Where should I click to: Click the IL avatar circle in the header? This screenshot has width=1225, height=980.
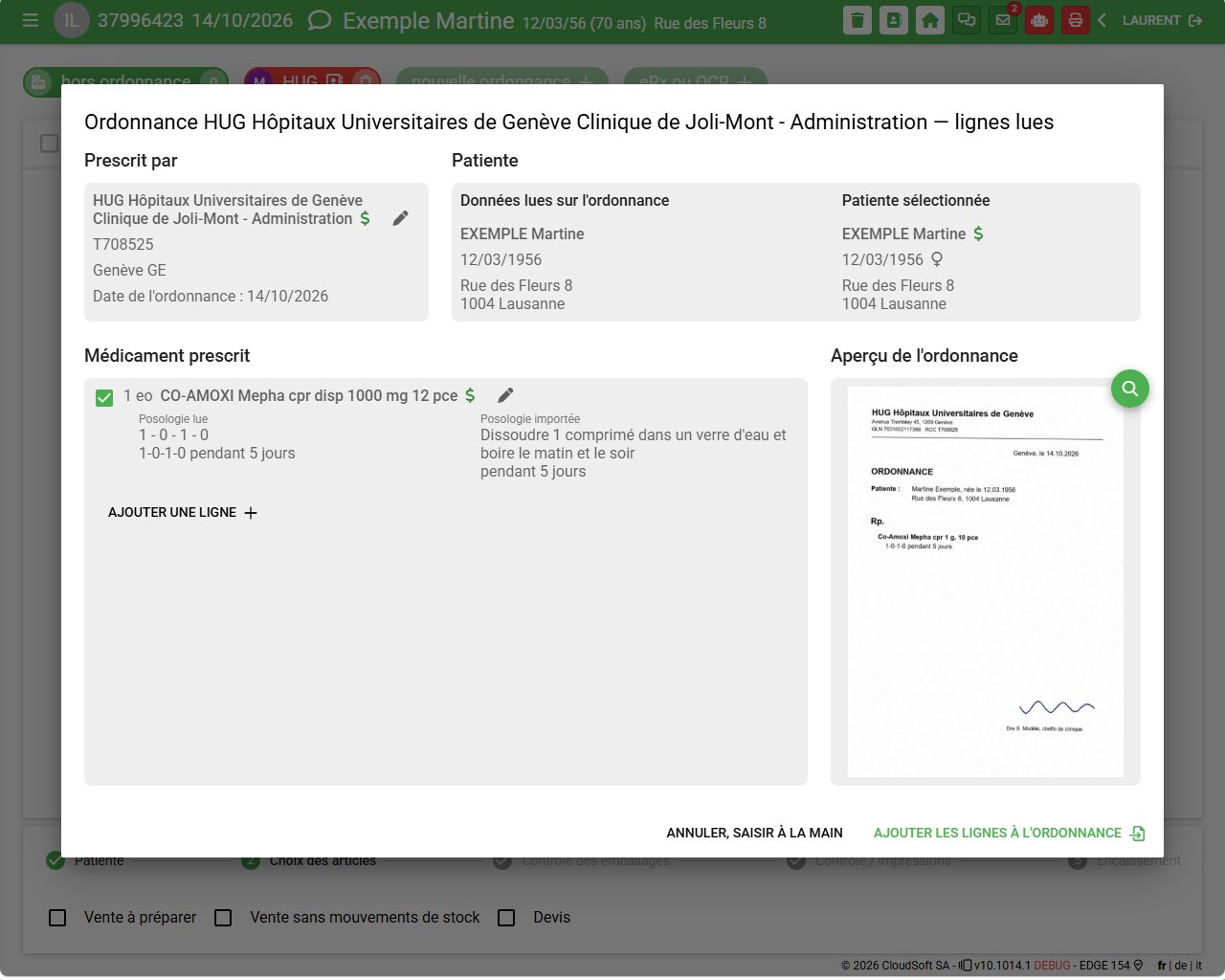tap(71, 20)
